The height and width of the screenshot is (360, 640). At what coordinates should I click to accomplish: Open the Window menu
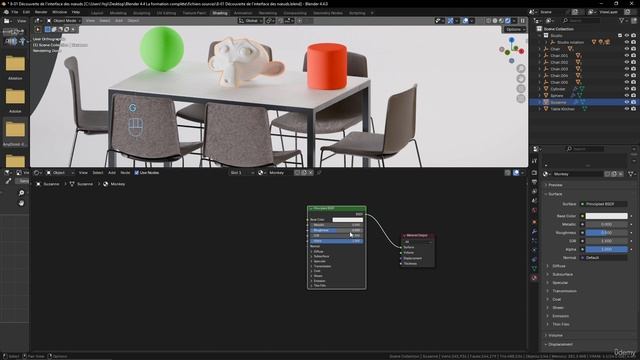click(x=60, y=12)
